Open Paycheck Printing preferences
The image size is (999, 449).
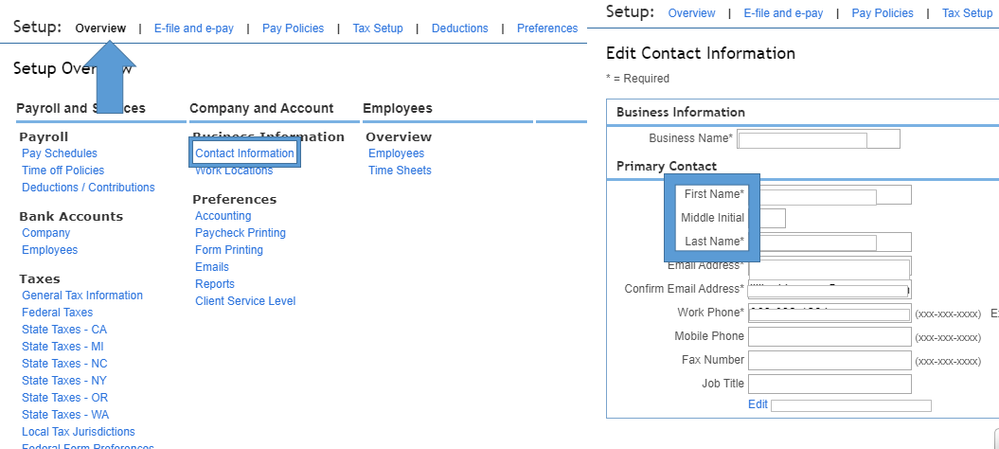[240, 233]
